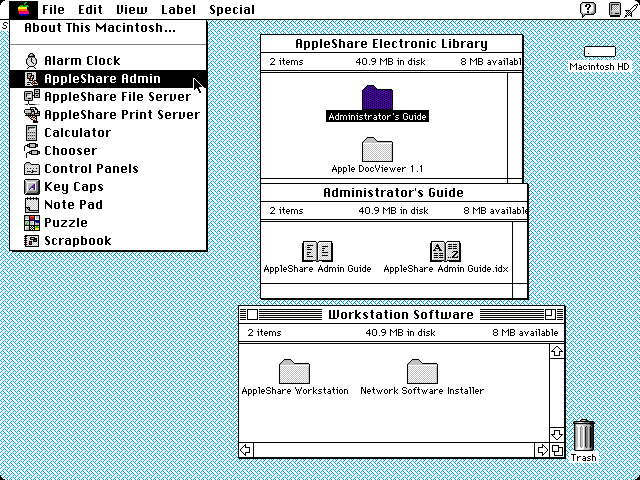Image resolution: width=640 pixels, height=480 pixels.
Task: Select the Network Software Installer folder icon
Action: tap(422, 371)
